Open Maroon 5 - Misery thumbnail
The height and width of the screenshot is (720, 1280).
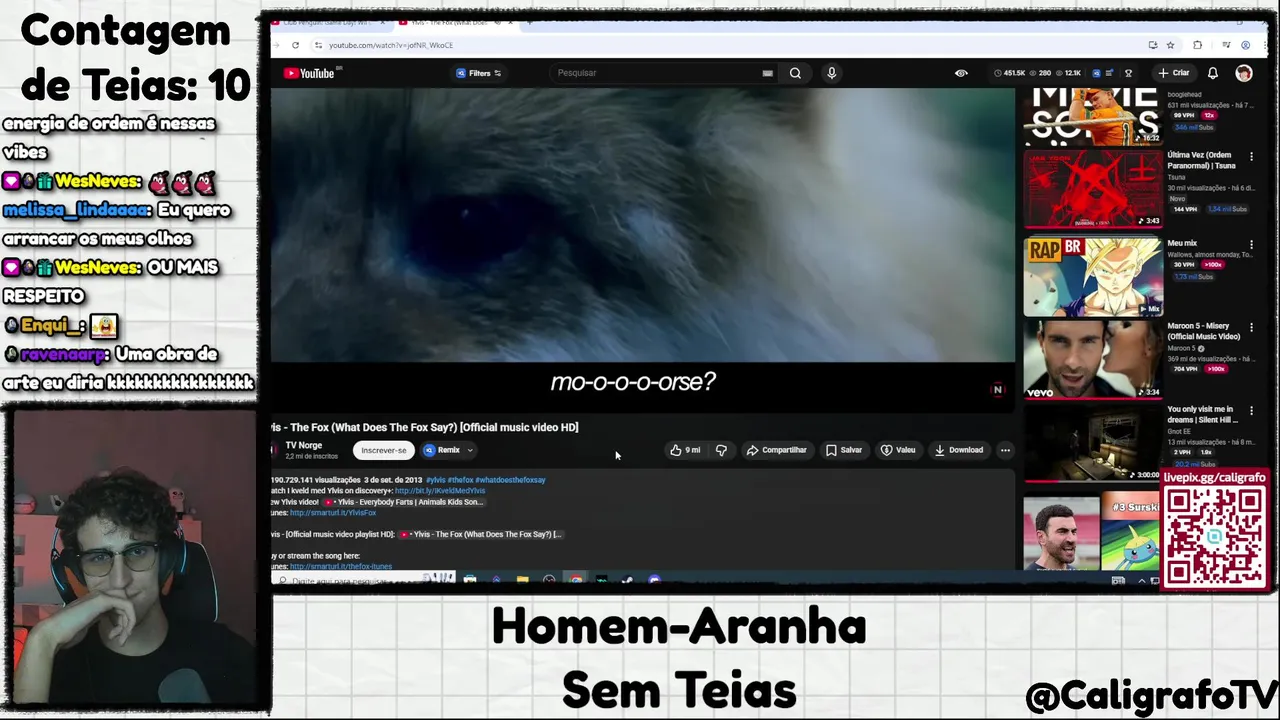[x=1093, y=359]
